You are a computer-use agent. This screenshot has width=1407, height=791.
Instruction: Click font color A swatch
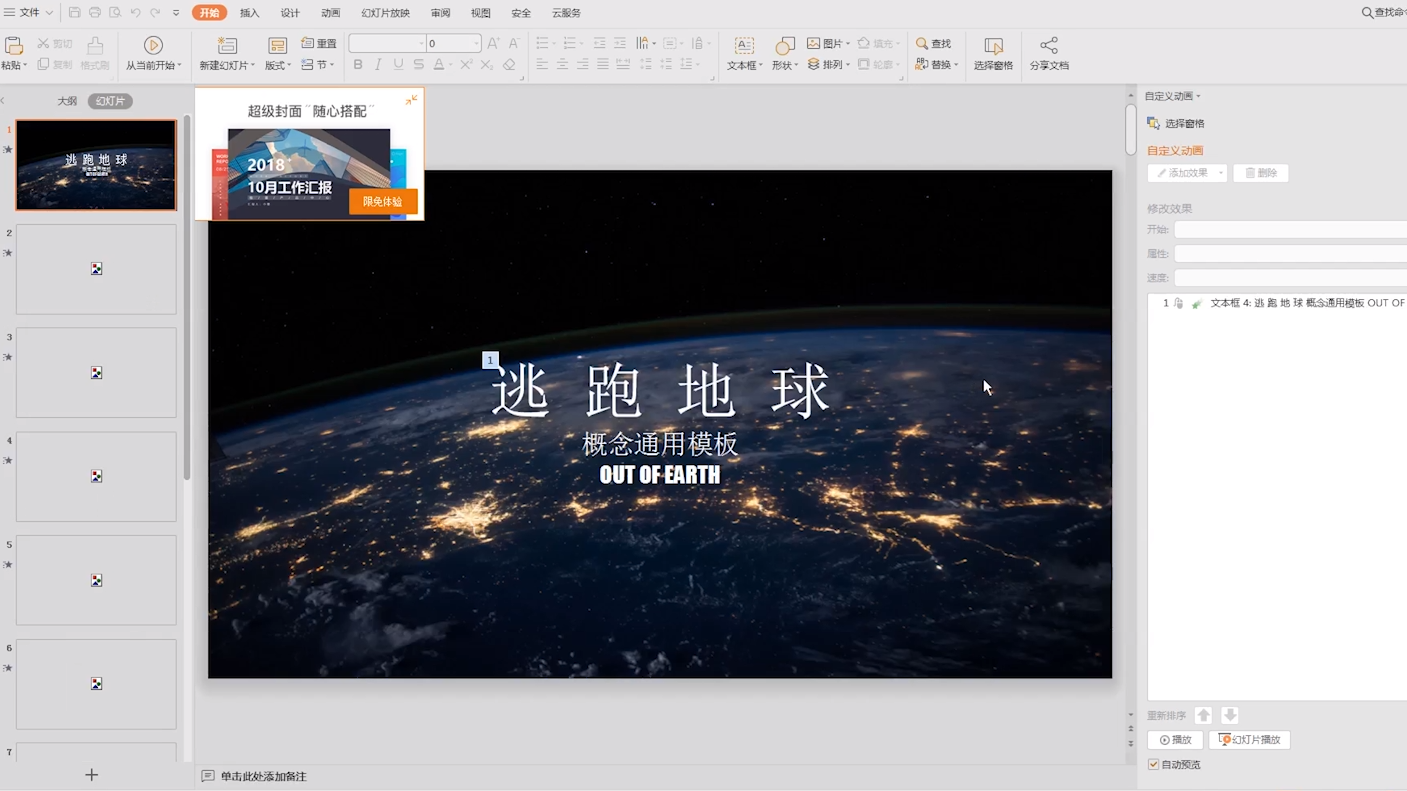tap(439, 64)
